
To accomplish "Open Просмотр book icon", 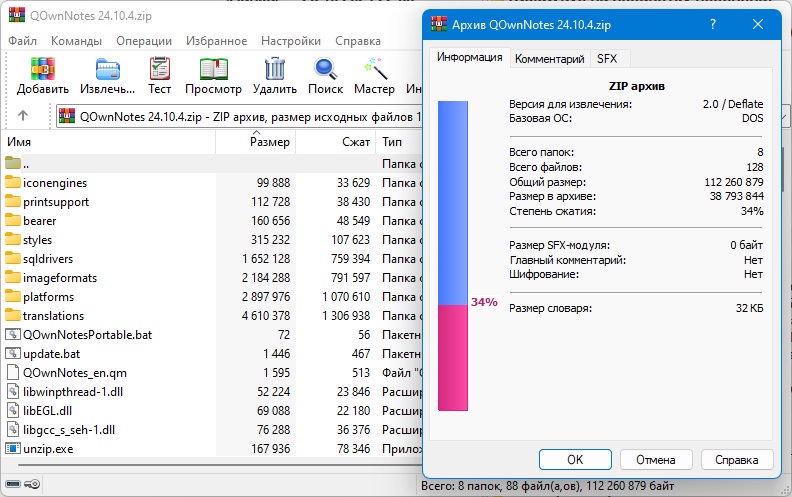I will (x=214, y=69).
